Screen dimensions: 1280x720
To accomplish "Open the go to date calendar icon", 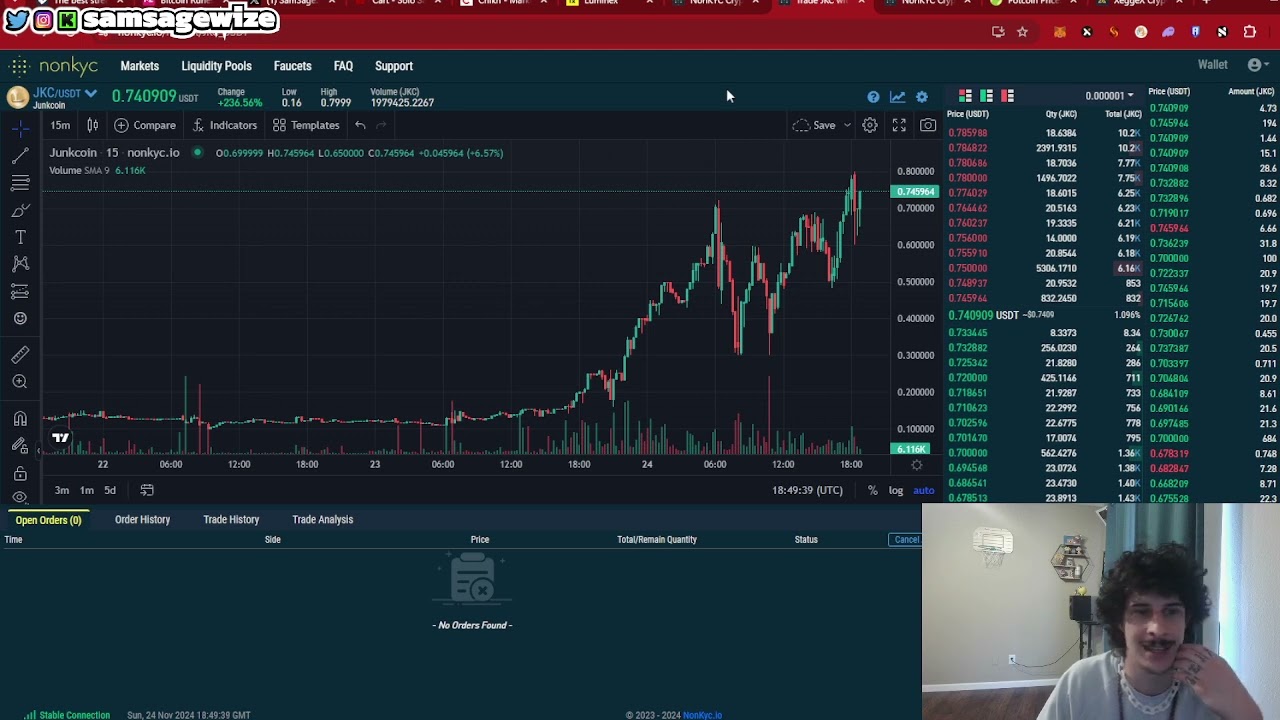I will click(147, 490).
